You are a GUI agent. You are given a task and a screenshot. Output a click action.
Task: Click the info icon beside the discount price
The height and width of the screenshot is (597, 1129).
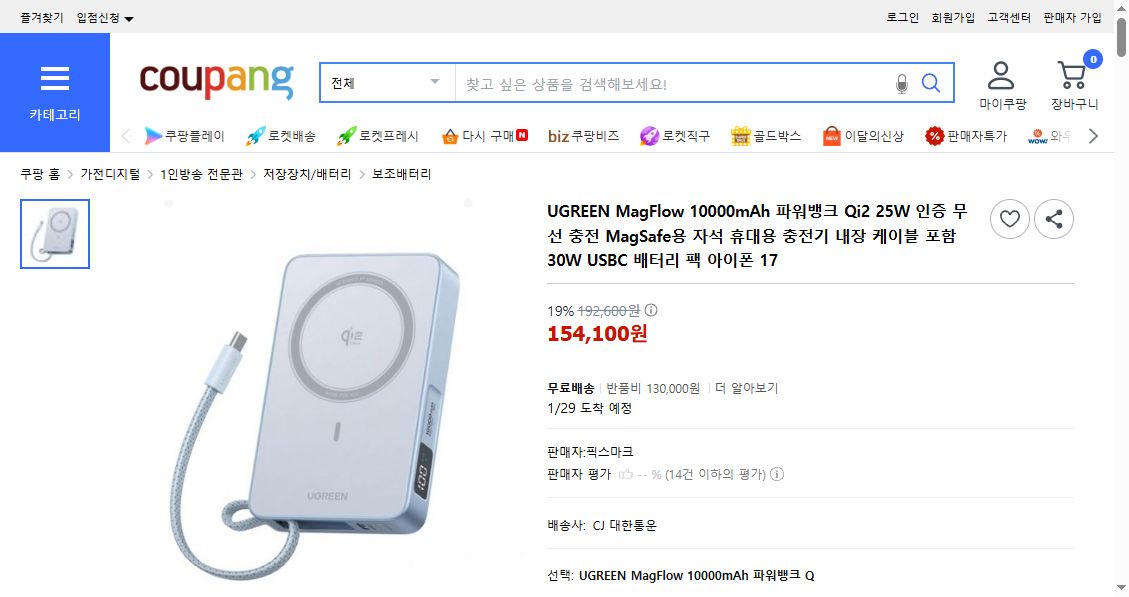coord(651,312)
